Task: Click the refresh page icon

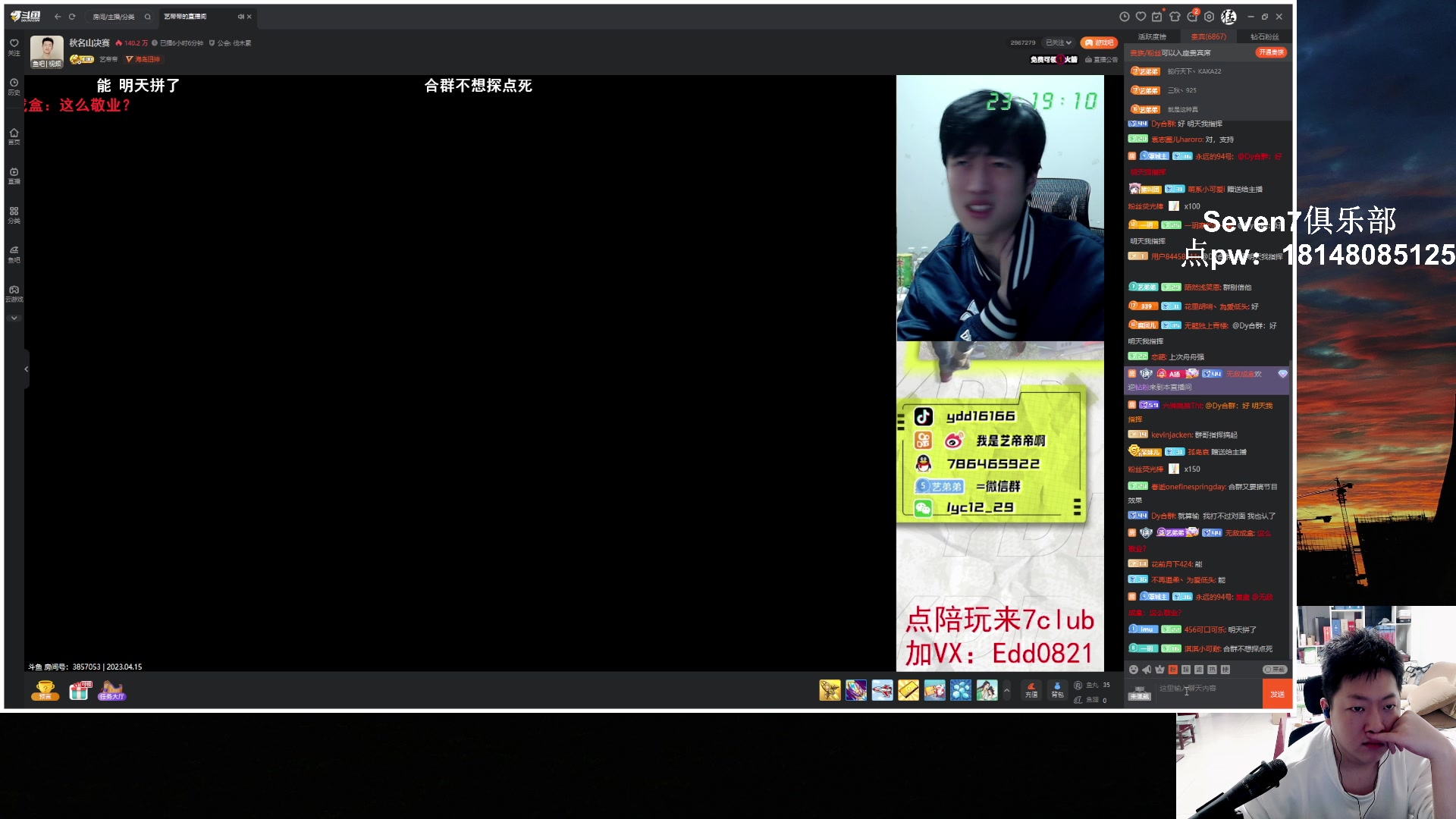Action: [x=72, y=17]
